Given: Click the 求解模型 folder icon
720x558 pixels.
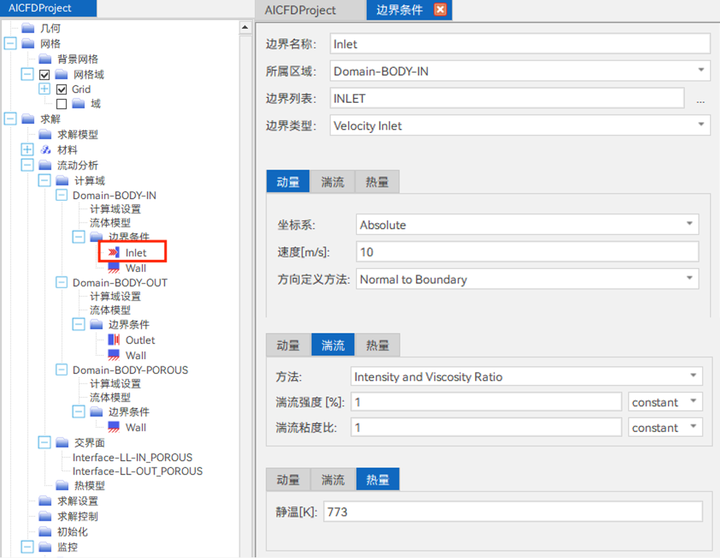Looking at the screenshot, I should pos(45,134).
